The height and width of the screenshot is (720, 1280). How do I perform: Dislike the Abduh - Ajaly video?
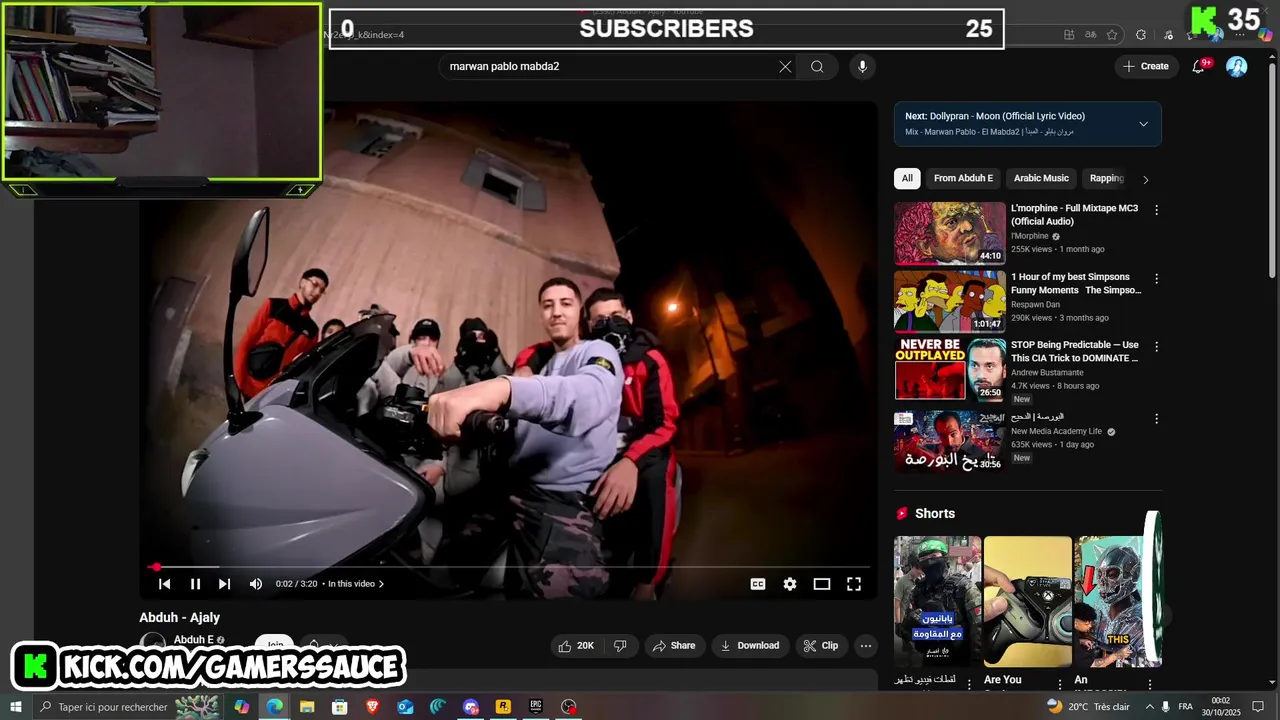(620, 646)
